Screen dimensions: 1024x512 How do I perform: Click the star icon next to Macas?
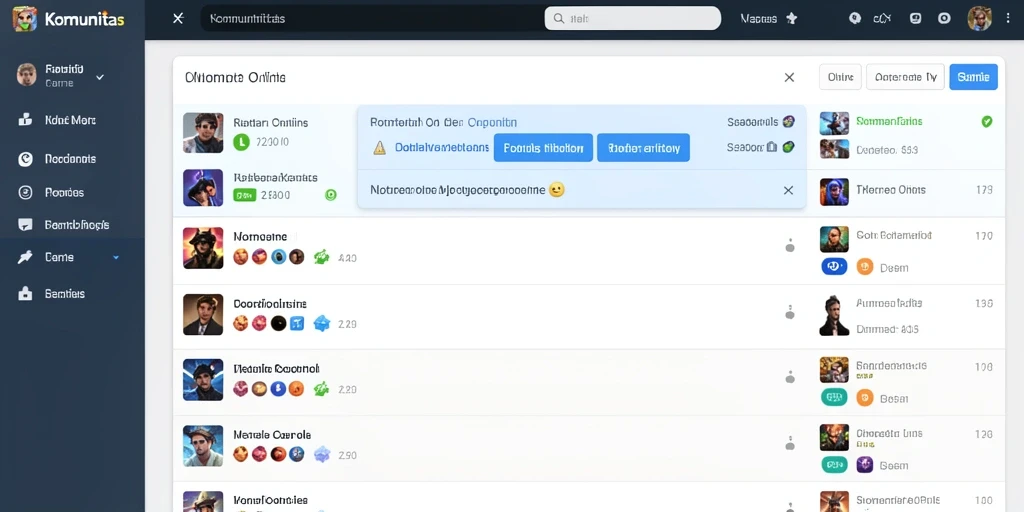792,18
